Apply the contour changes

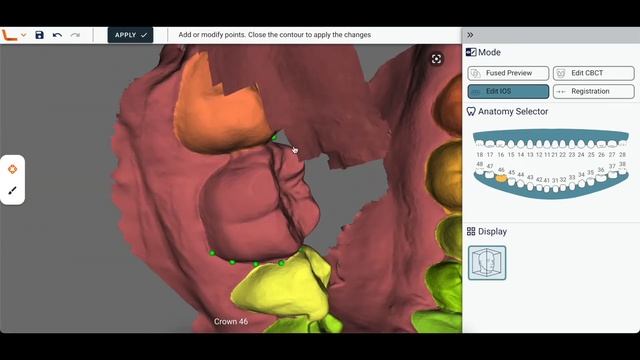[x=130, y=35]
